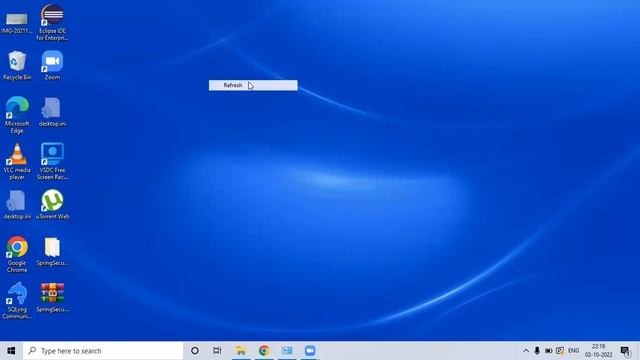Select the SpringSecu folder icon beside Google Chrome
The image size is (640, 360).
tap(52, 252)
